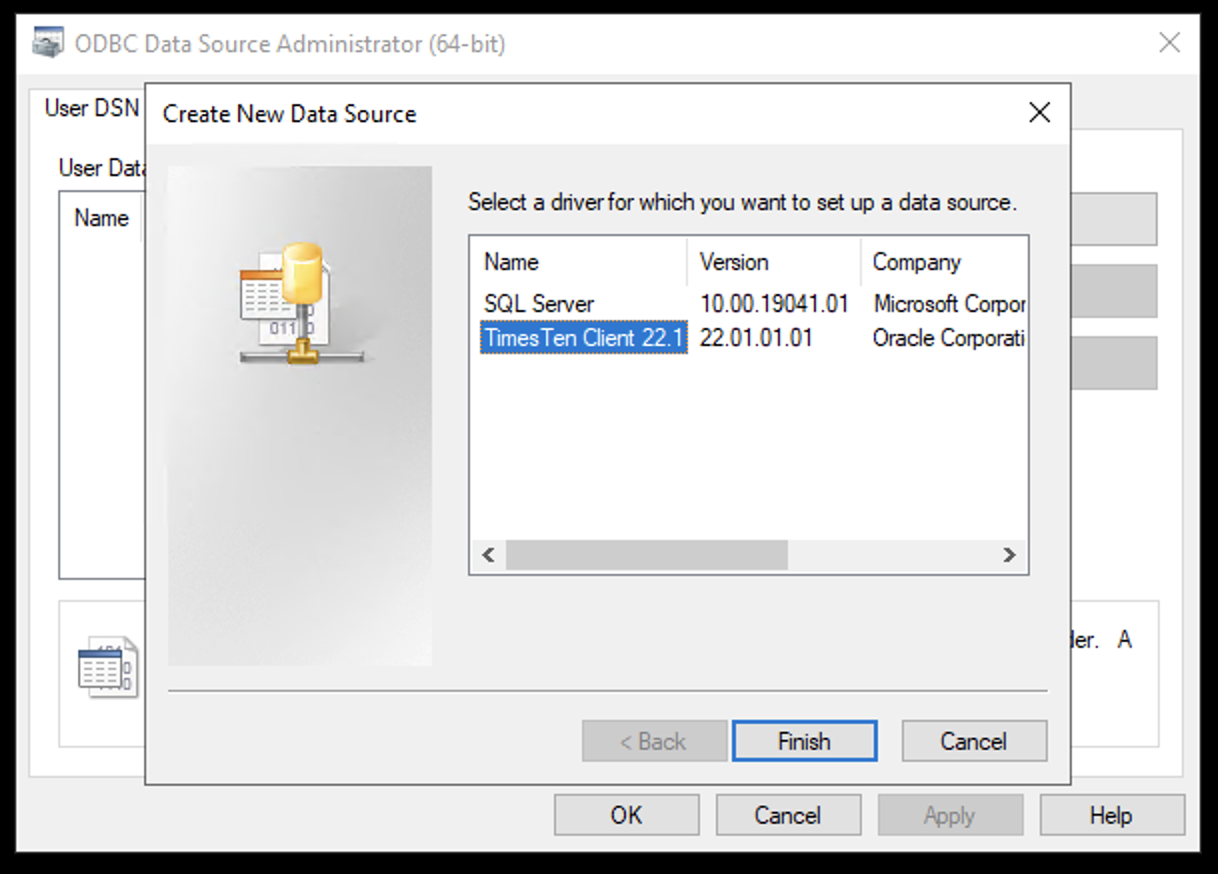Click the Apply button

click(950, 814)
